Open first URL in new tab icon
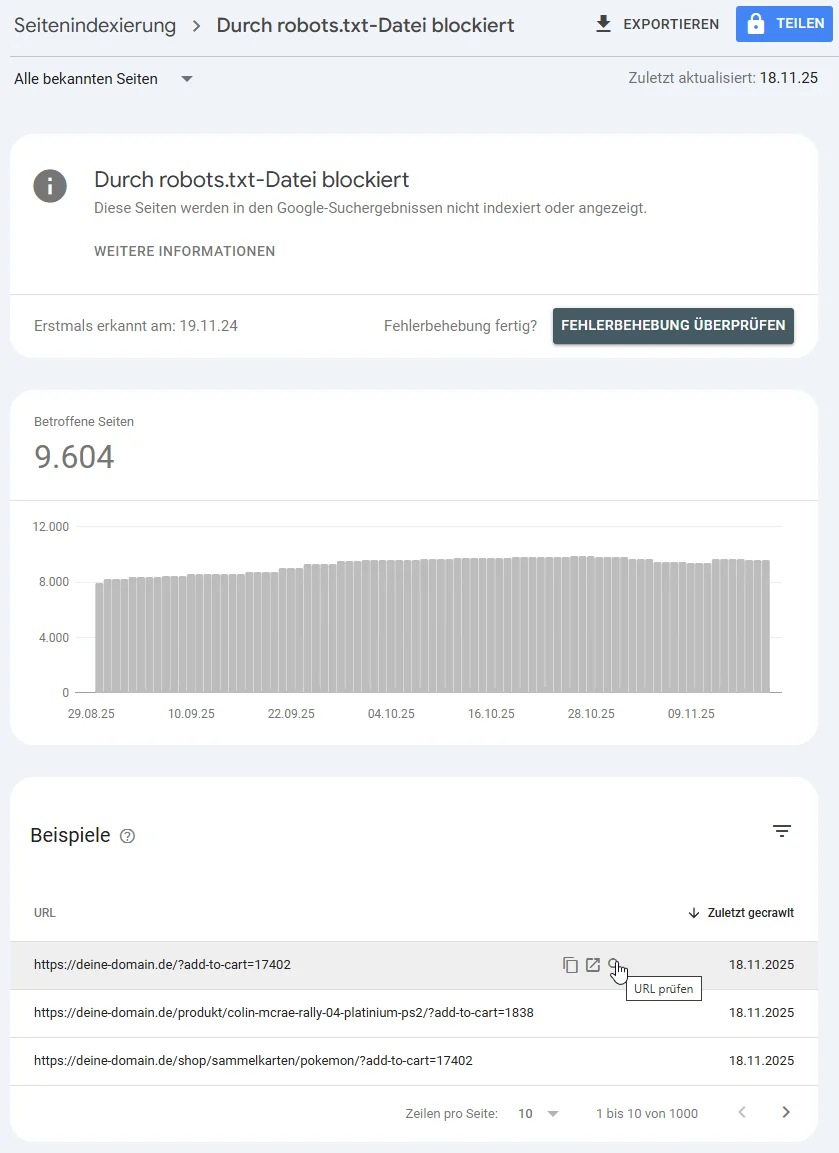 592,964
